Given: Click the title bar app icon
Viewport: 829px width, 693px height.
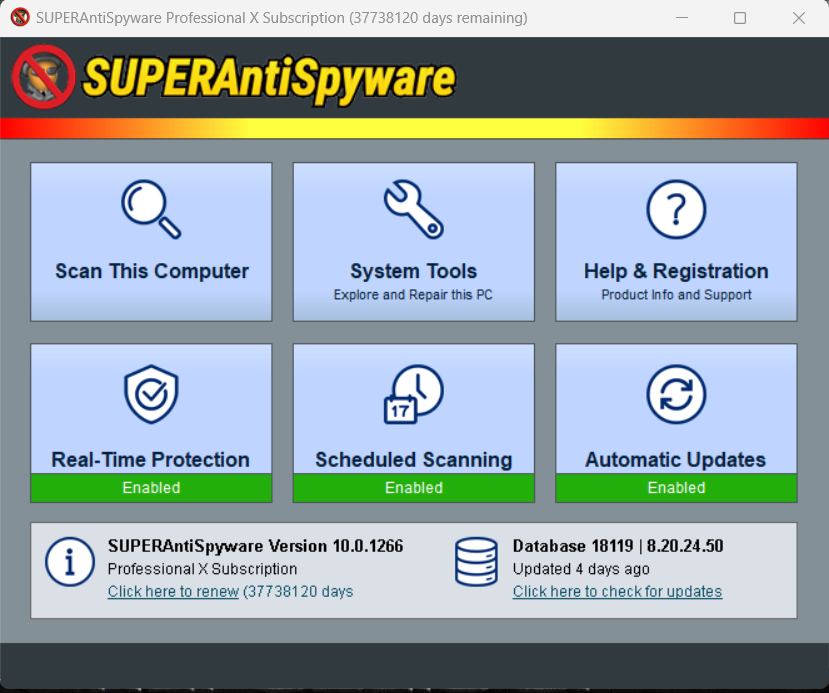Looking at the screenshot, I should [x=20, y=17].
